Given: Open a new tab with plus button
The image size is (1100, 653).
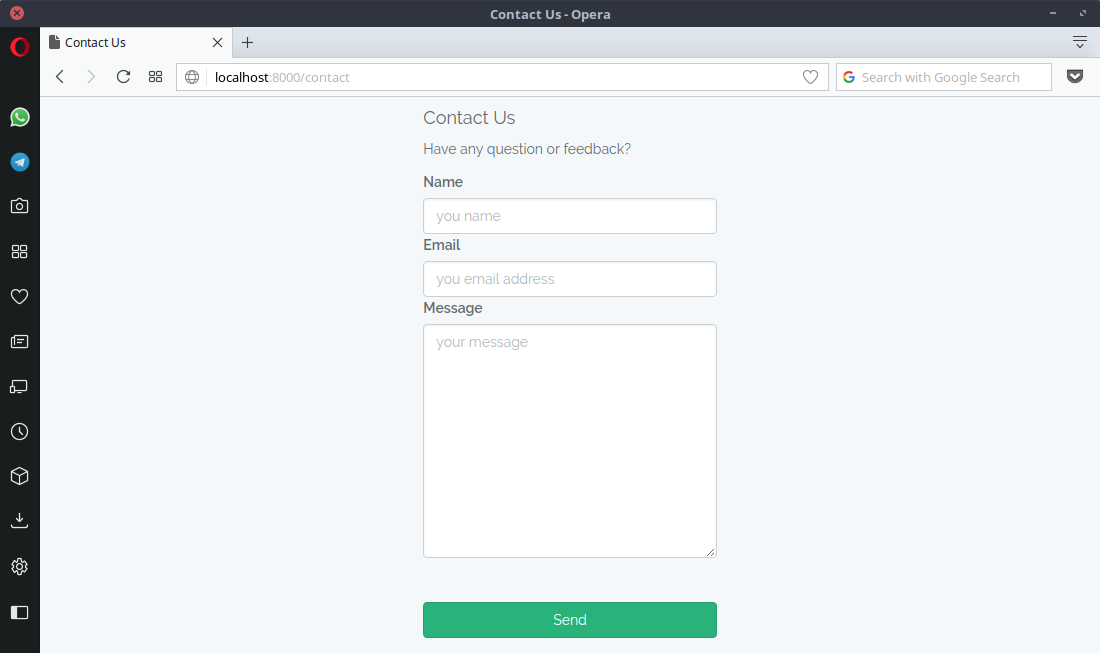Looking at the screenshot, I should coord(248,42).
